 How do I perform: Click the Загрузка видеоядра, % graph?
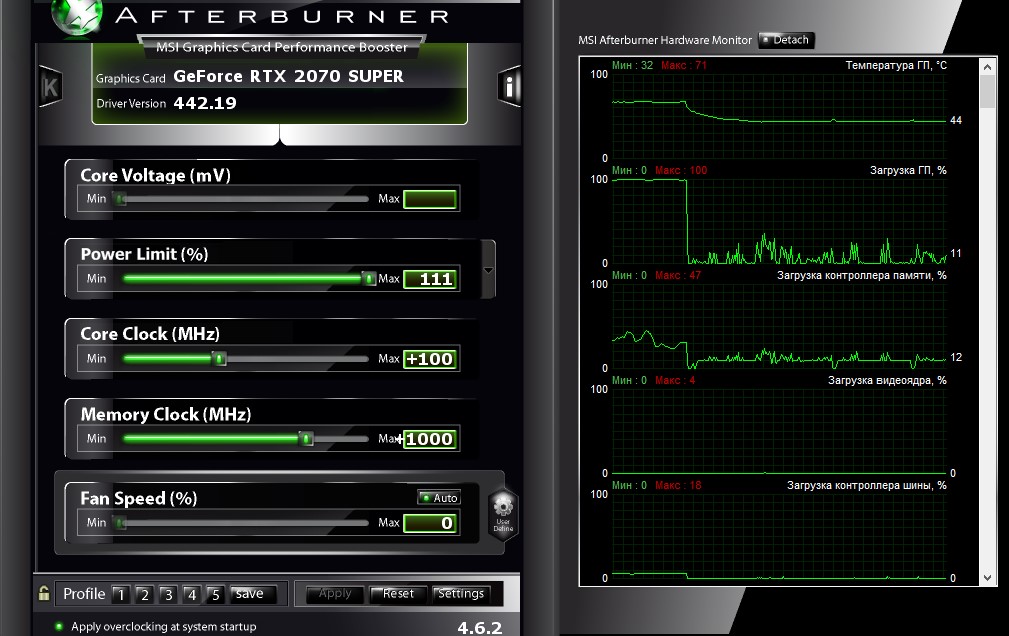(x=779, y=431)
